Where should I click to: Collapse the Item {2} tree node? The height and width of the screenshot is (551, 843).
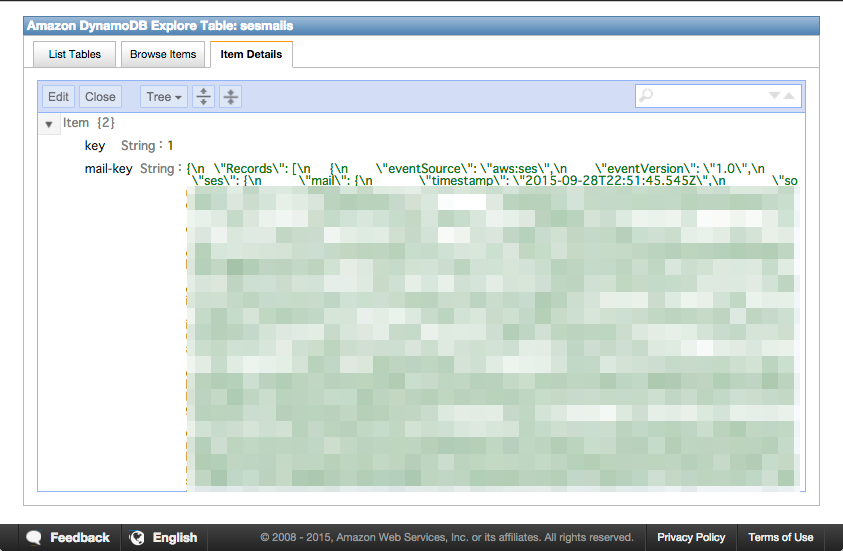click(x=48, y=124)
